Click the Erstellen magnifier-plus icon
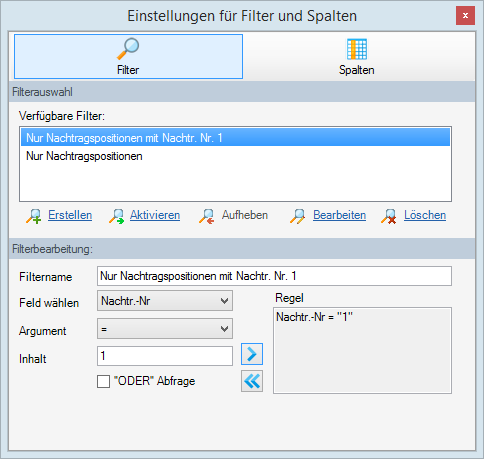Viewport: 484px width, 459px height. (x=34, y=216)
